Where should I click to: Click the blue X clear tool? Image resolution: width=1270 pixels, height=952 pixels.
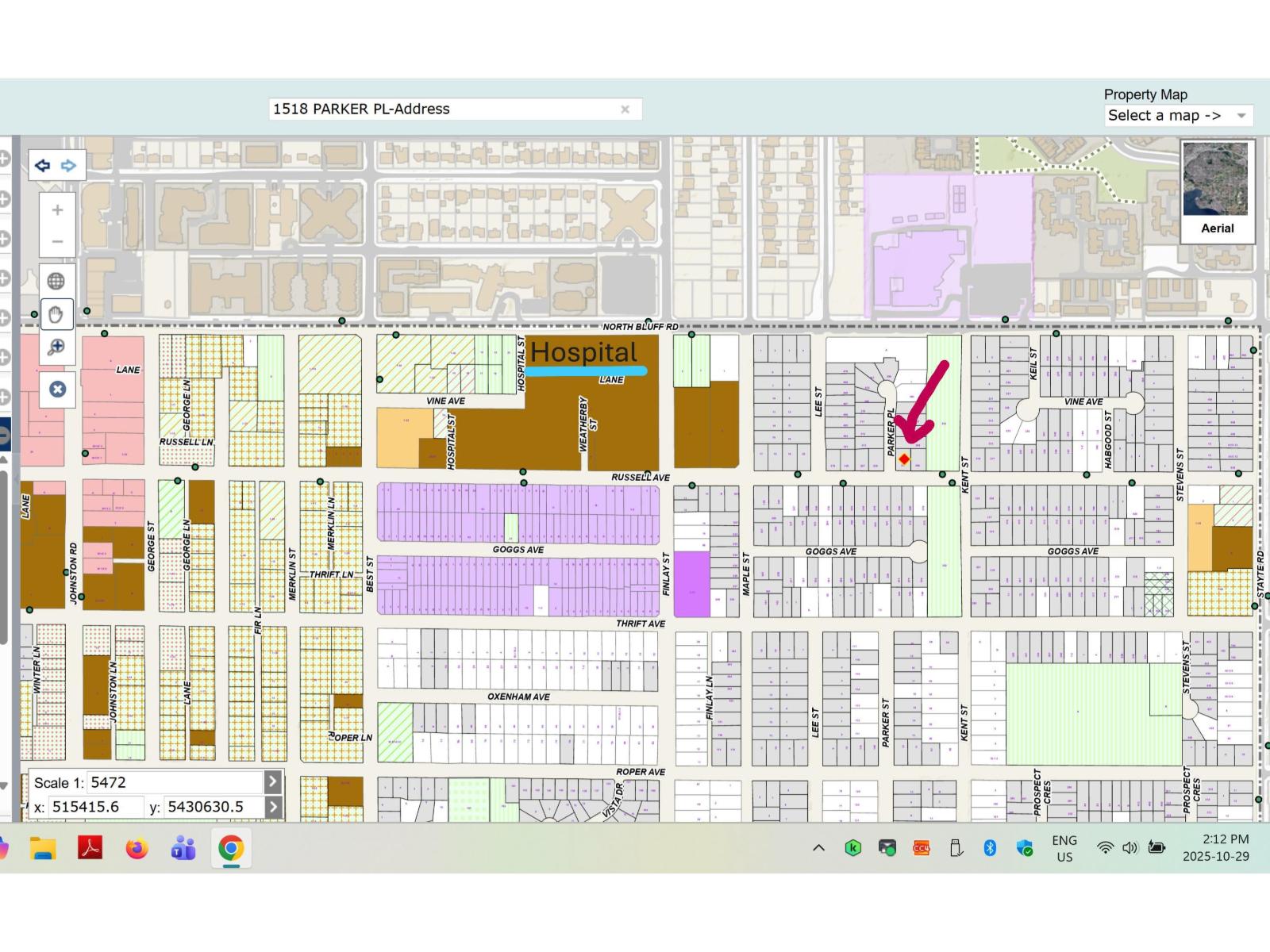pos(57,390)
